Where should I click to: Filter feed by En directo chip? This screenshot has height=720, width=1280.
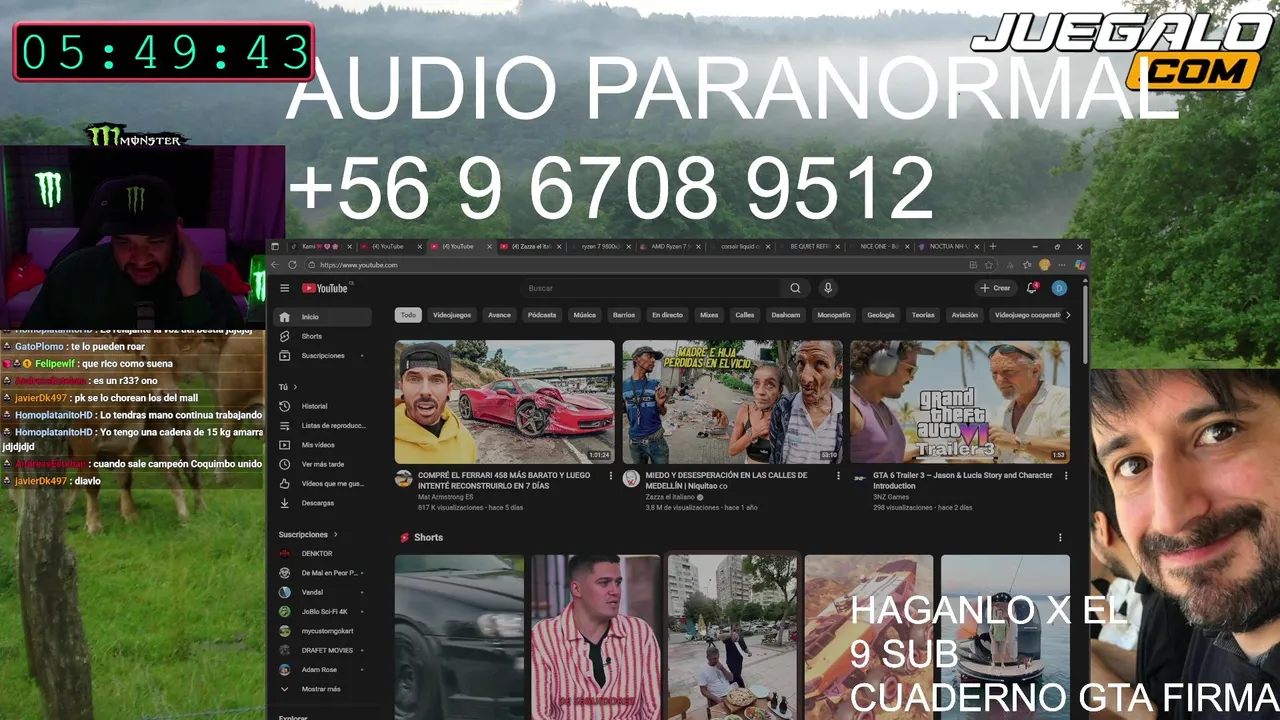tap(667, 315)
